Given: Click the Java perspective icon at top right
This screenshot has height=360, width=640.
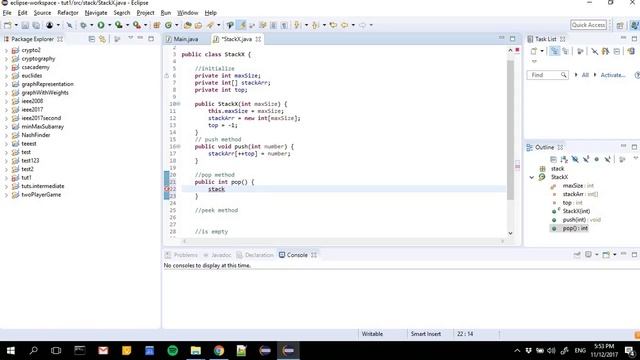Looking at the screenshot, I should pyautogui.click(x=634, y=25).
